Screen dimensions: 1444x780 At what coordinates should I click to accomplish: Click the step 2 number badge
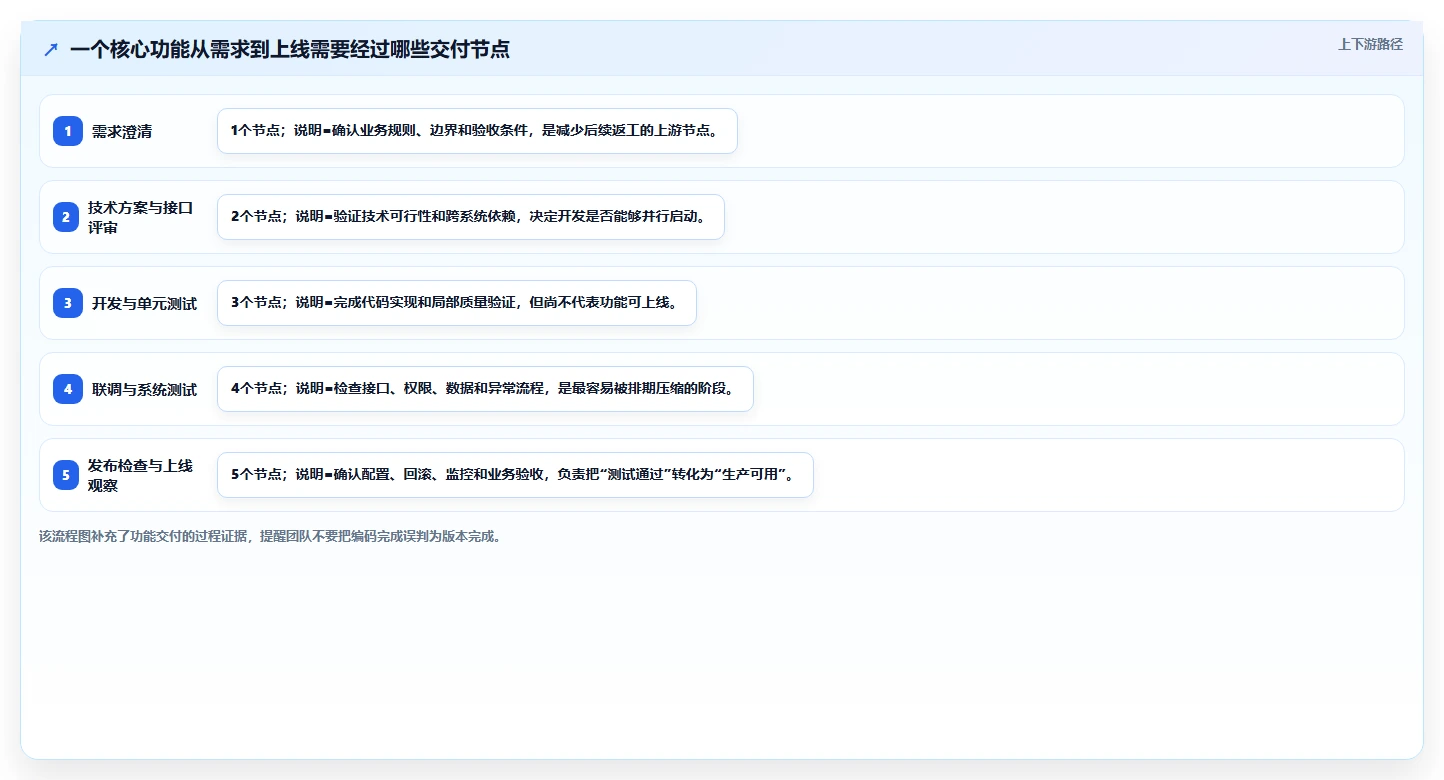tap(66, 217)
